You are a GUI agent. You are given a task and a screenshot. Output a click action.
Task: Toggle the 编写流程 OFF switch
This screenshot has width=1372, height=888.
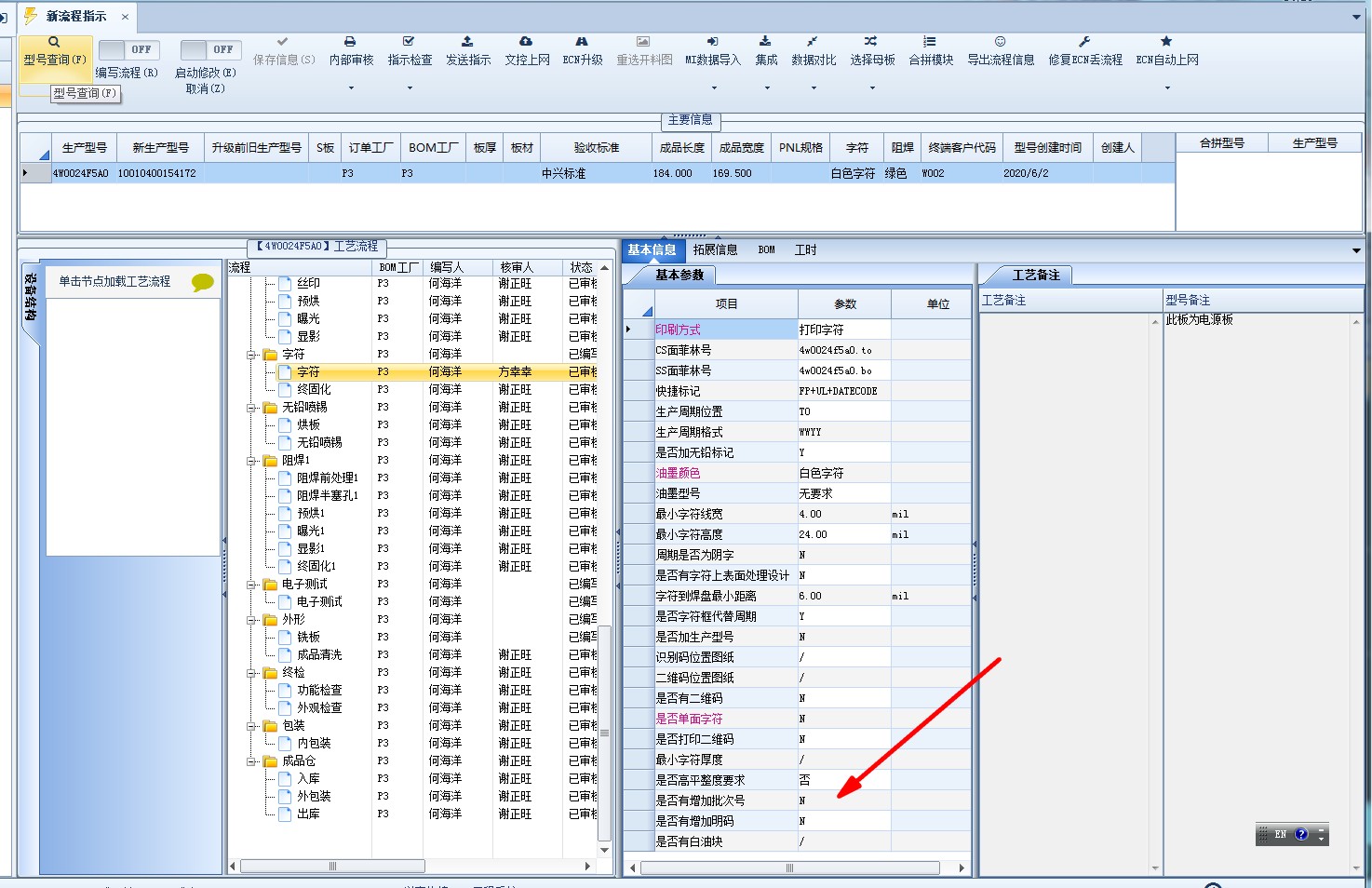128,50
